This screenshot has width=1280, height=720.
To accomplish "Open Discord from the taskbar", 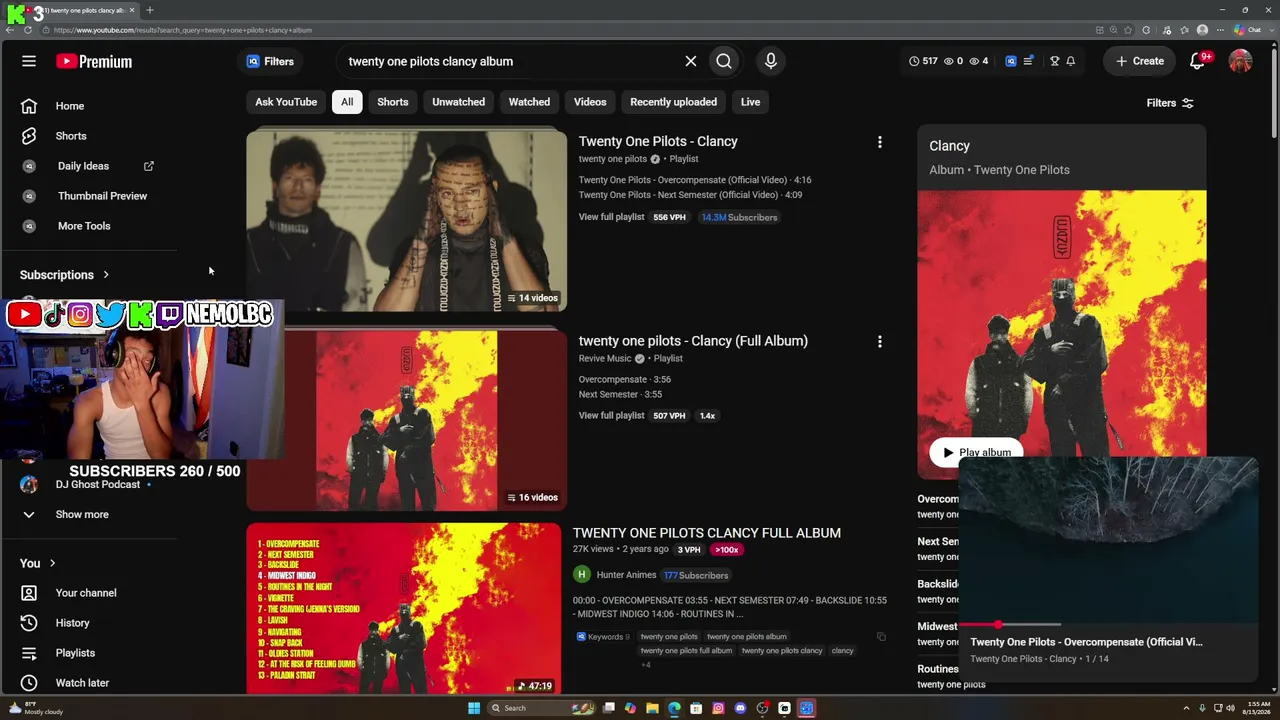I will click(x=740, y=708).
